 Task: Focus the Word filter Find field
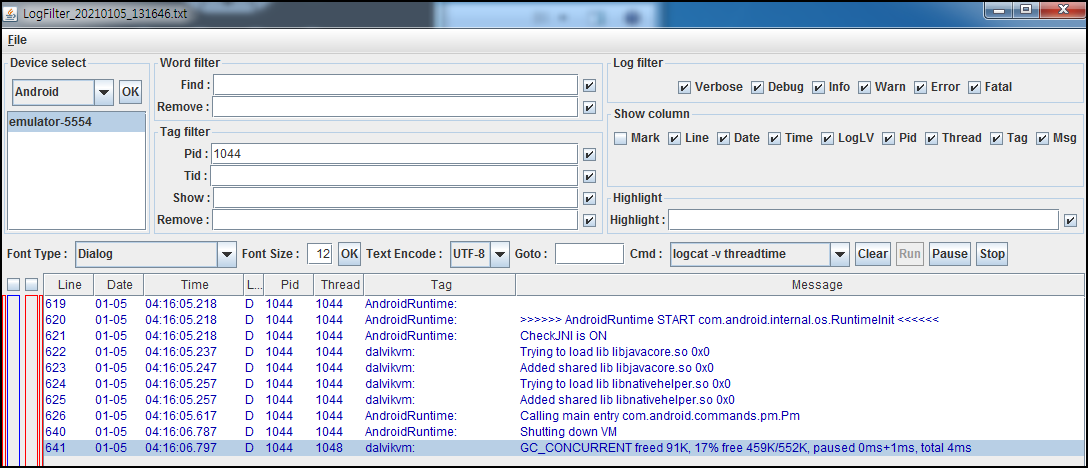click(396, 85)
